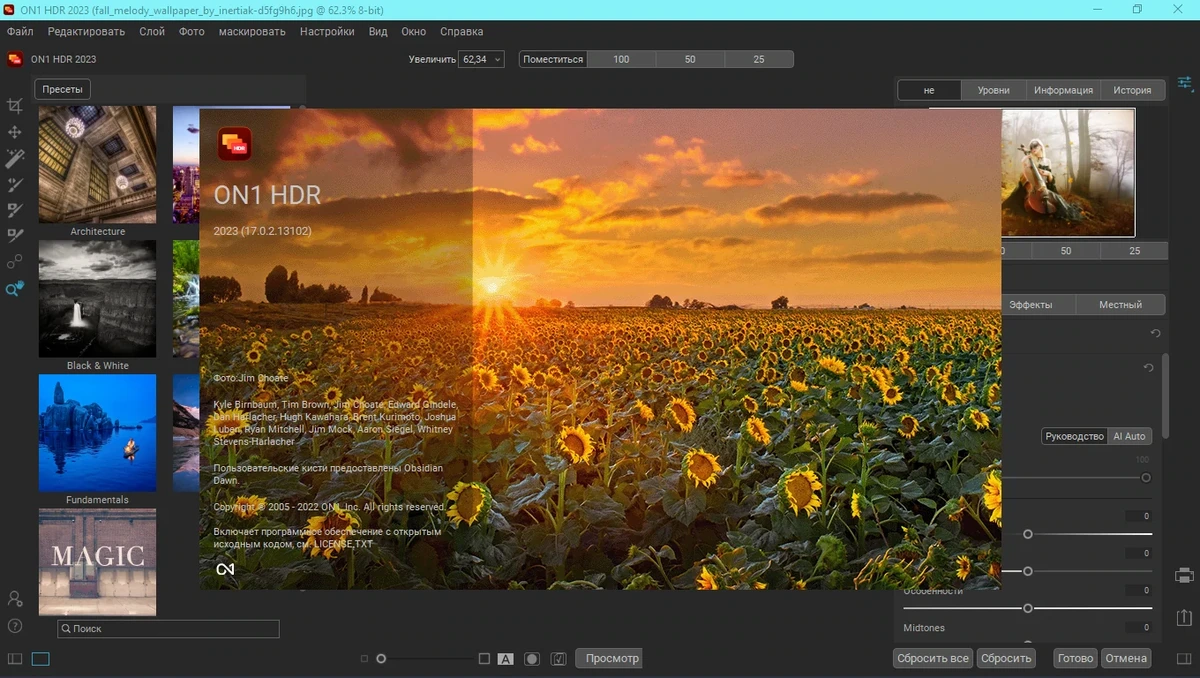1200x678 pixels.
Task: Reset the tone section with arrow
Action: tap(1148, 368)
